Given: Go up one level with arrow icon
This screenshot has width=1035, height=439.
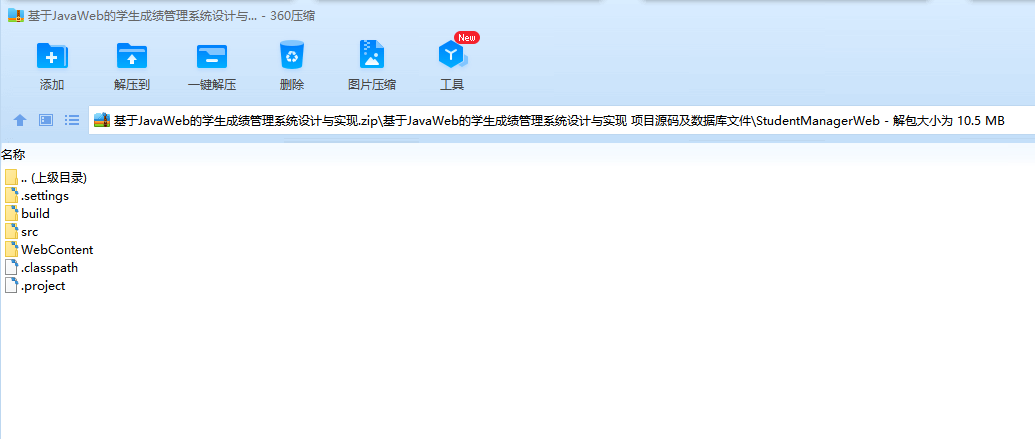Looking at the screenshot, I should [20, 120].
